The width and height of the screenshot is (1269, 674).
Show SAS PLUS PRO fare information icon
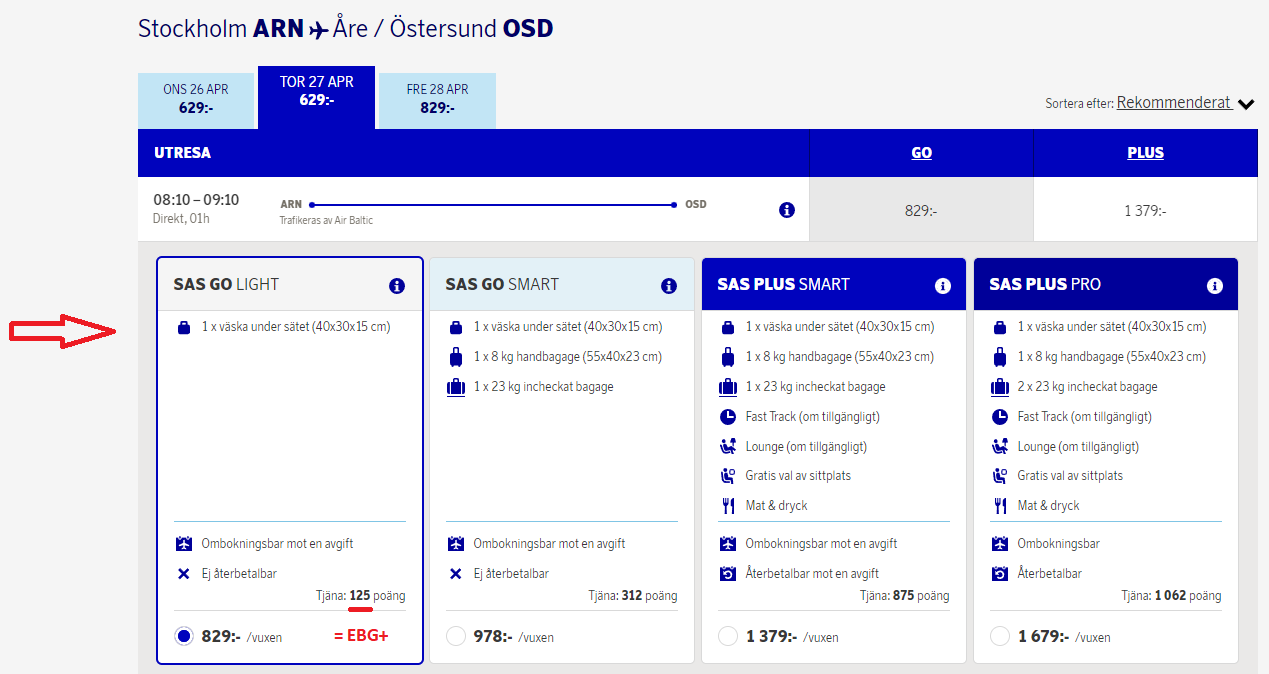(x=1215, y=286)
